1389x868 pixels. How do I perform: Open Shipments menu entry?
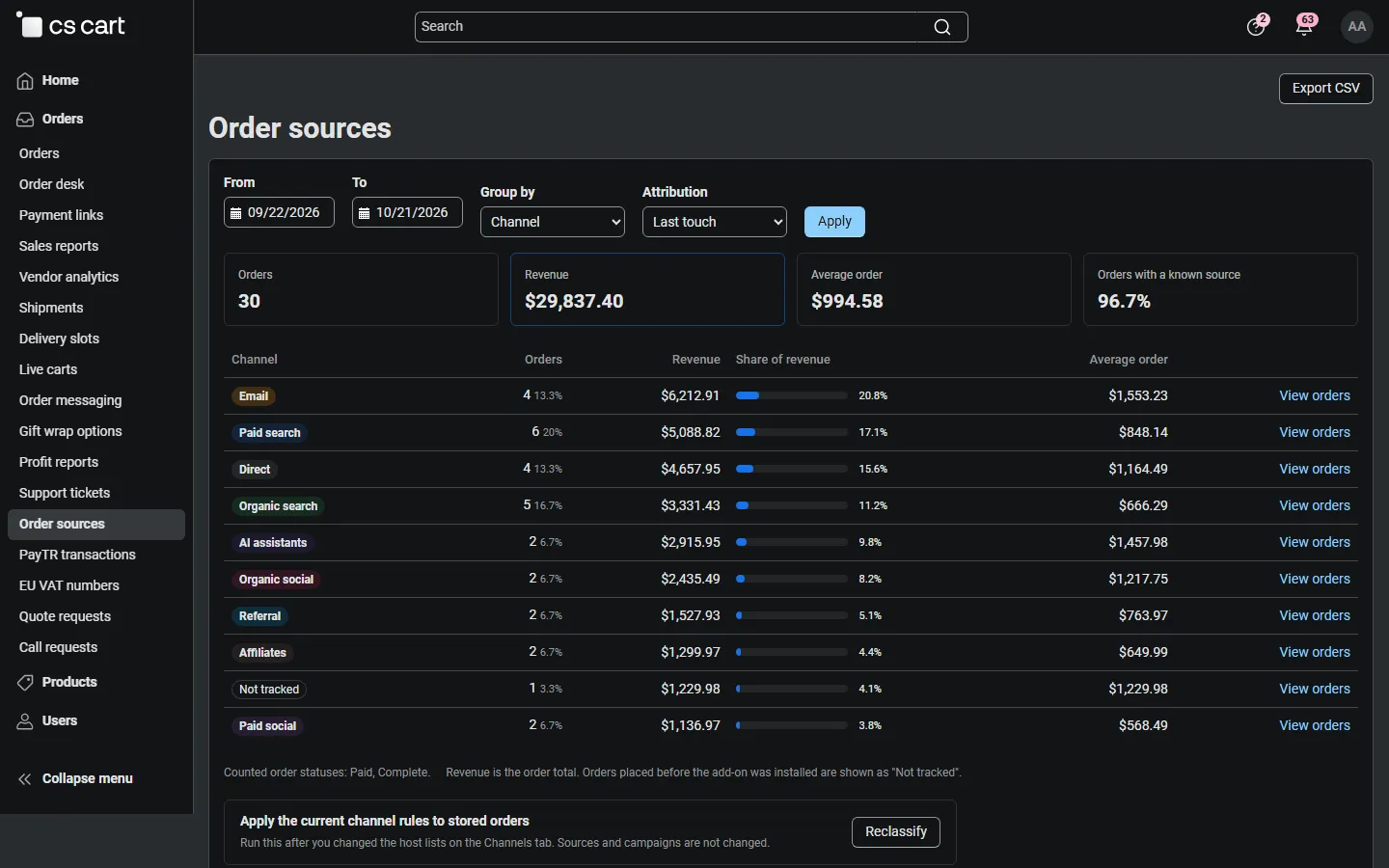pyautogui.click(x=51, y=308)
